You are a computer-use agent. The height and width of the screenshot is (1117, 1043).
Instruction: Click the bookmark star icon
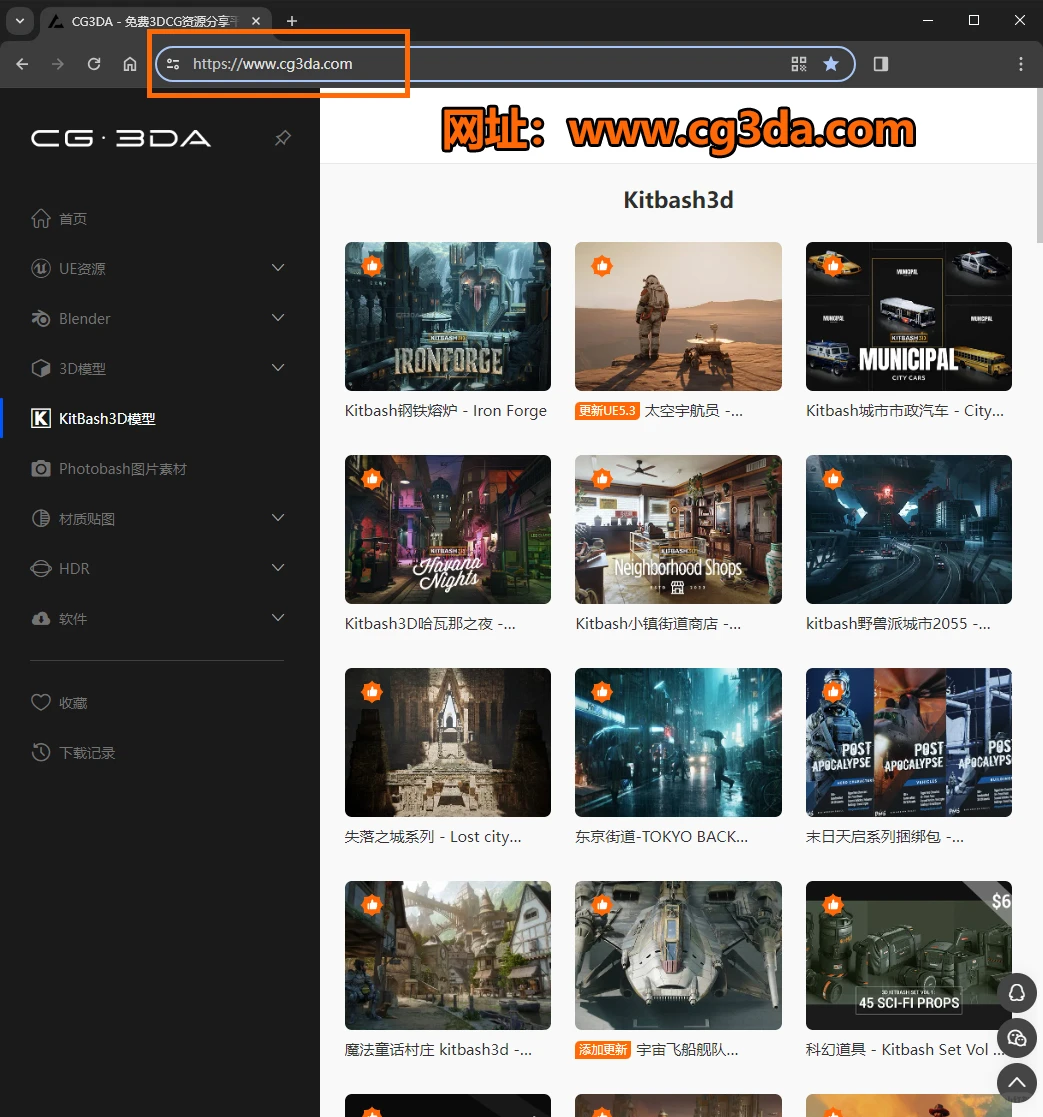831,64
